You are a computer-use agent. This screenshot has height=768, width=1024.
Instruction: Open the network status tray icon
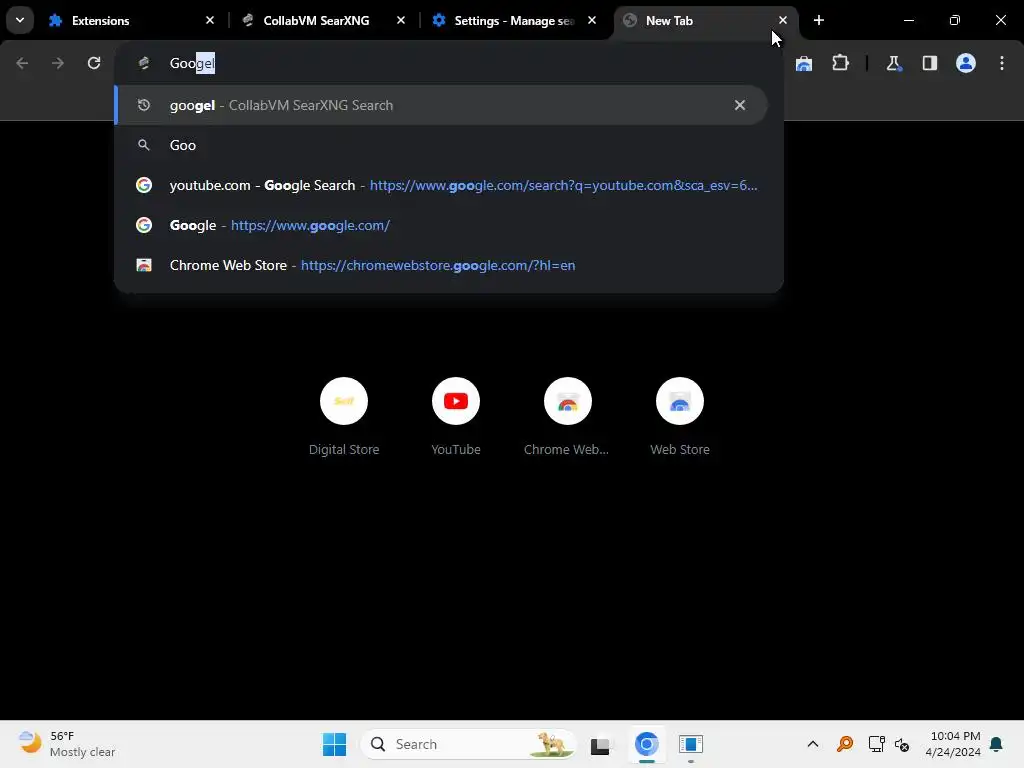876,744
